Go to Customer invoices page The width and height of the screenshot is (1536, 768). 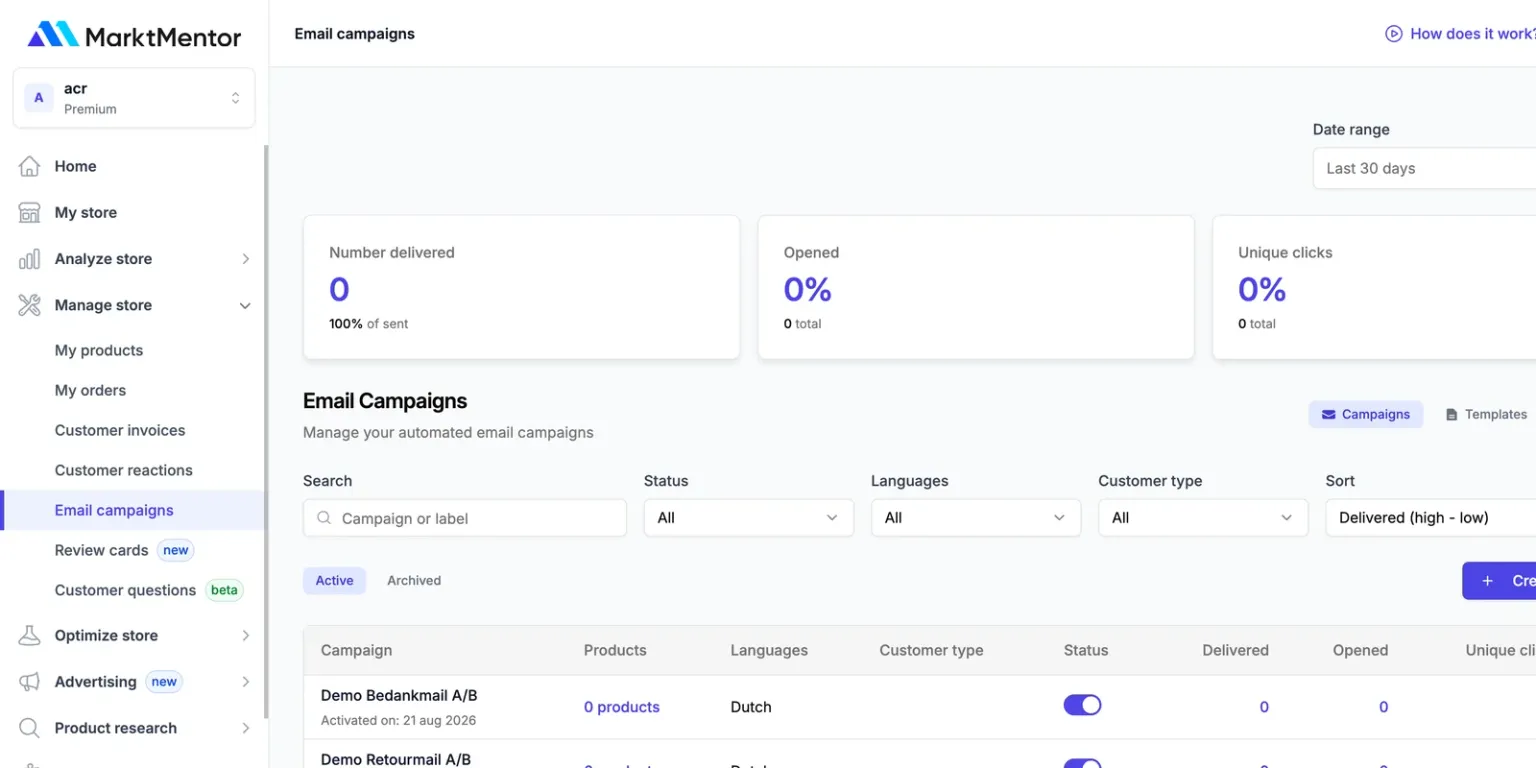click(120, 430)
